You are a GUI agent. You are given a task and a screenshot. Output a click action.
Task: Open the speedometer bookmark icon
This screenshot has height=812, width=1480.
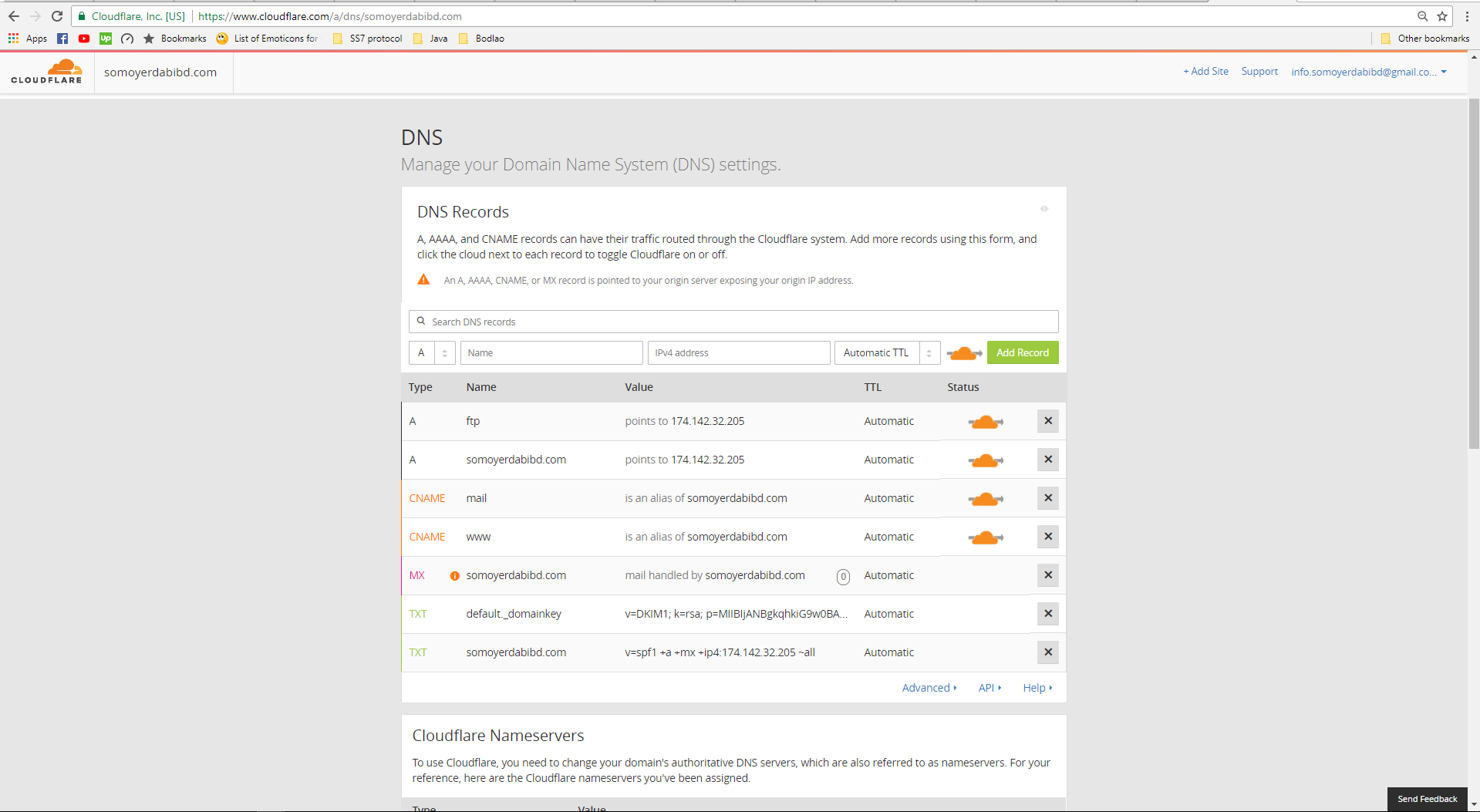pyautogui.click(x=127, y=39)
